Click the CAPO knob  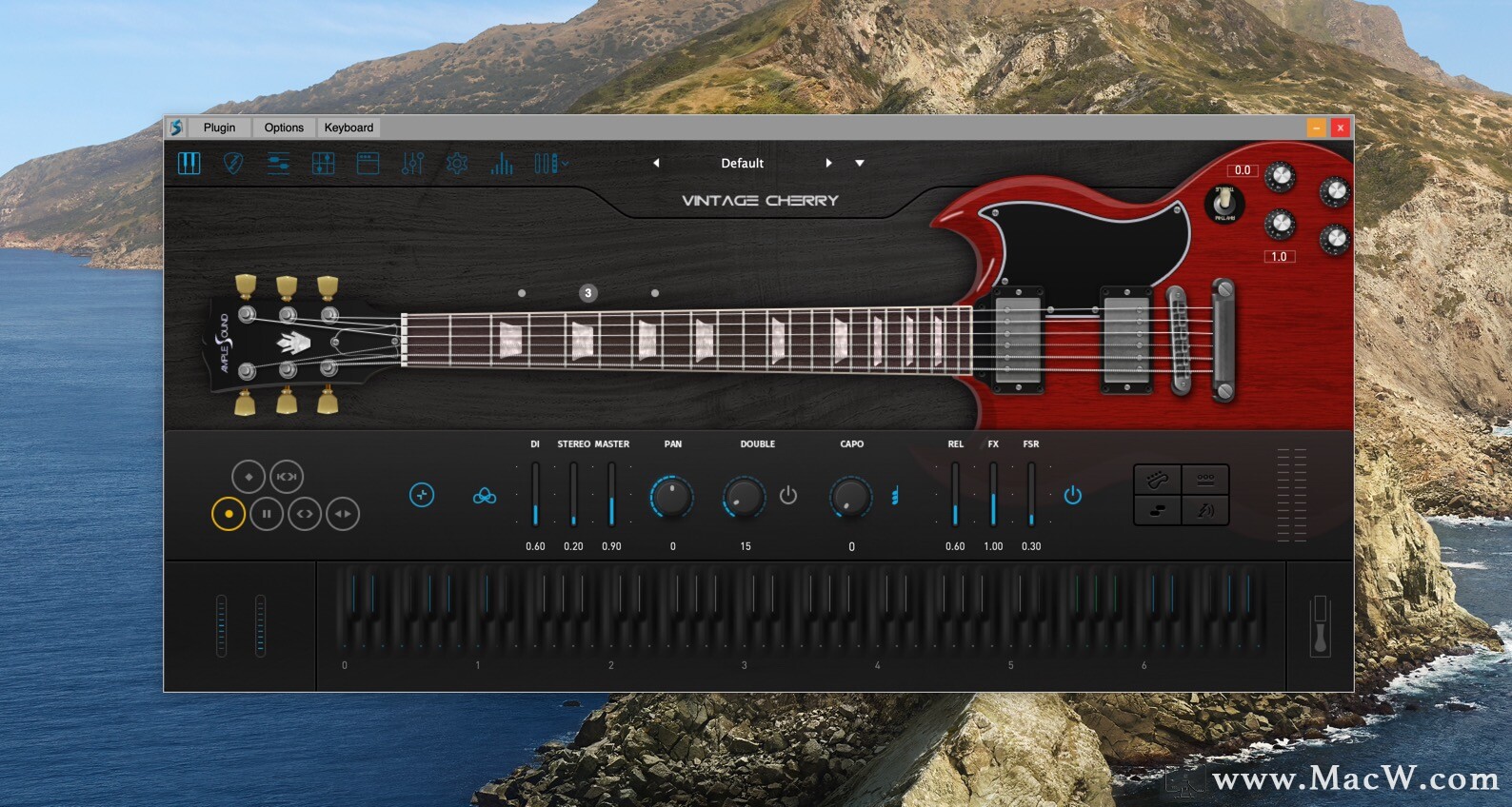(850, 497)
